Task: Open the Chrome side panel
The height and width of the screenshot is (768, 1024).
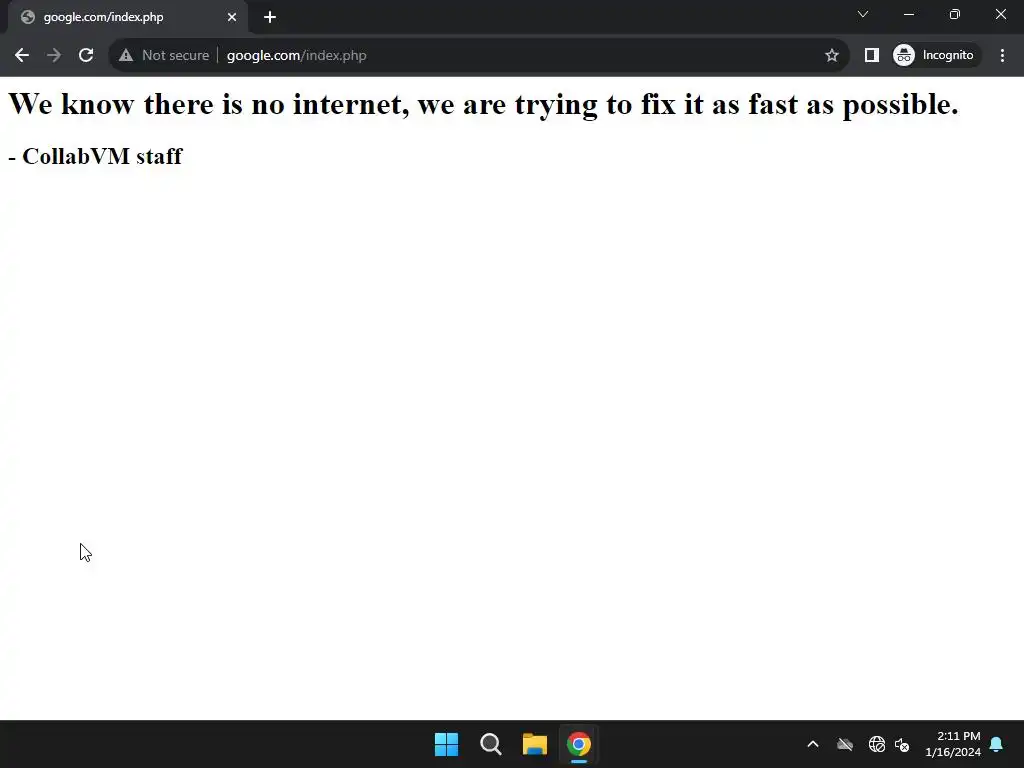Action: coord(872,56)
